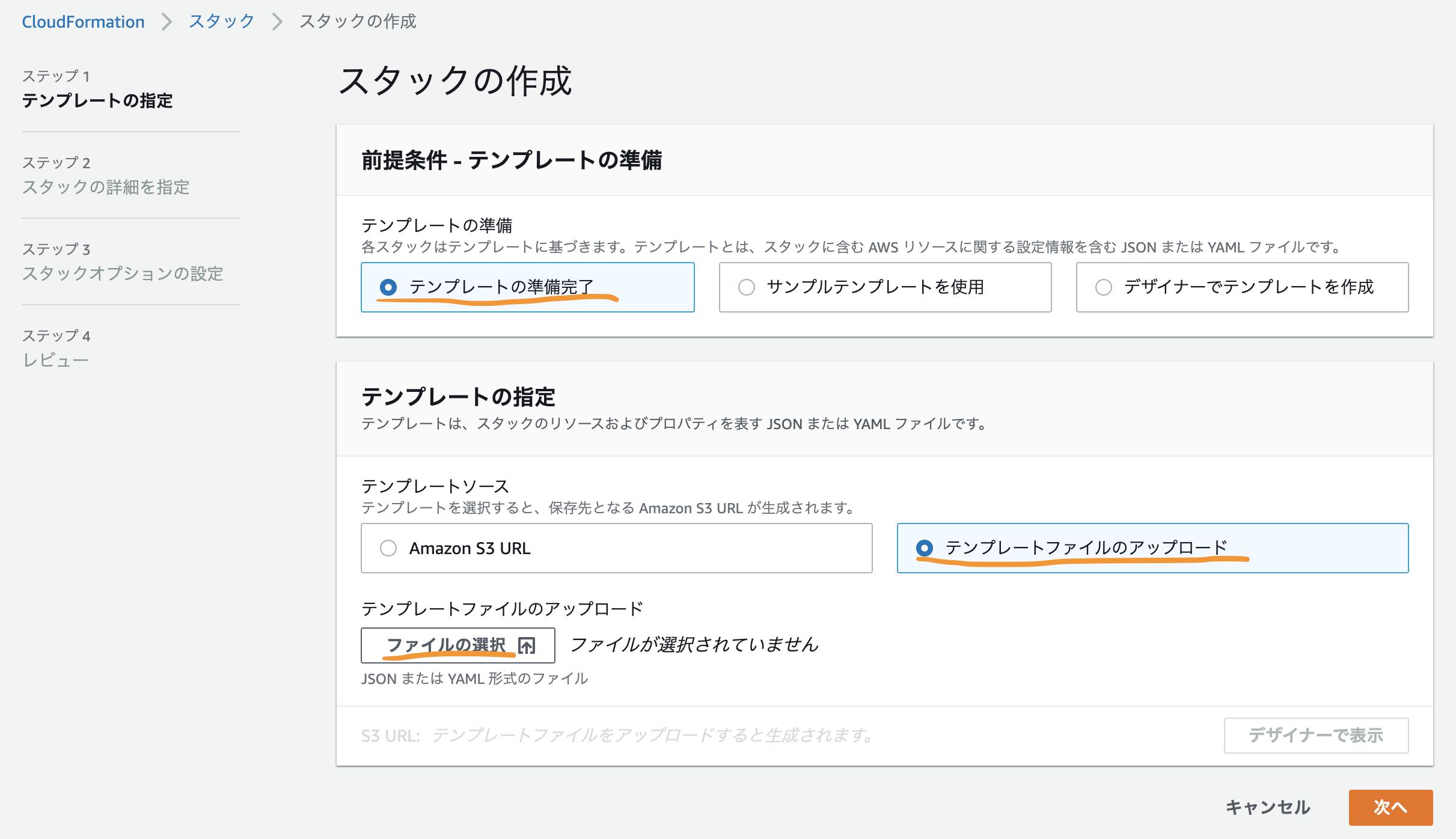
Task: Click デザイナーで表示 button
Action: click(1316, 735)
